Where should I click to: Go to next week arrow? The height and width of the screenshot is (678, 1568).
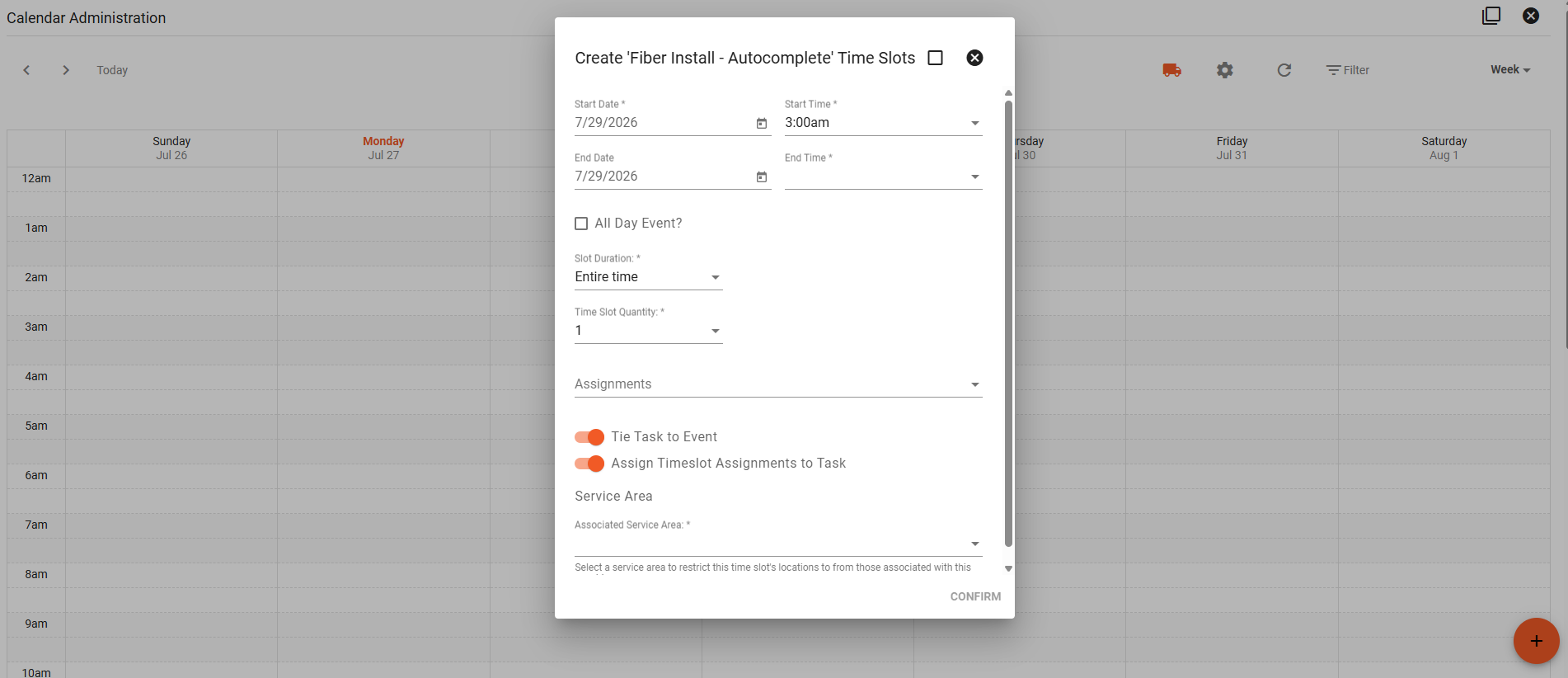tap(66, 70)
